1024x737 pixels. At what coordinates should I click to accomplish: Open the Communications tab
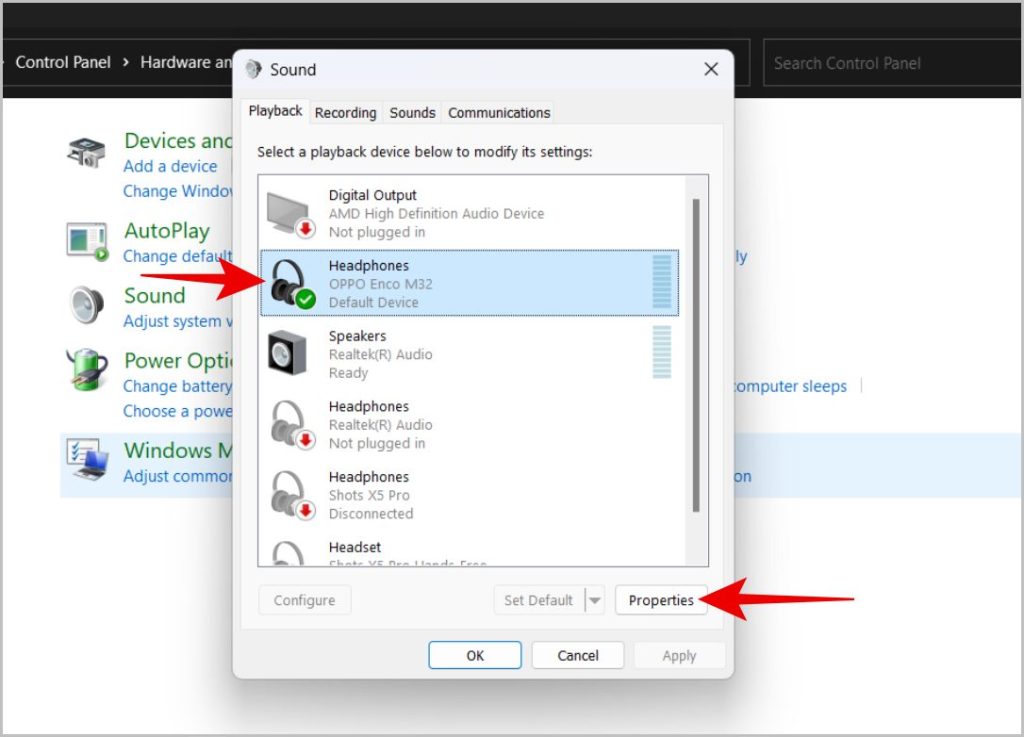[499, 113]
